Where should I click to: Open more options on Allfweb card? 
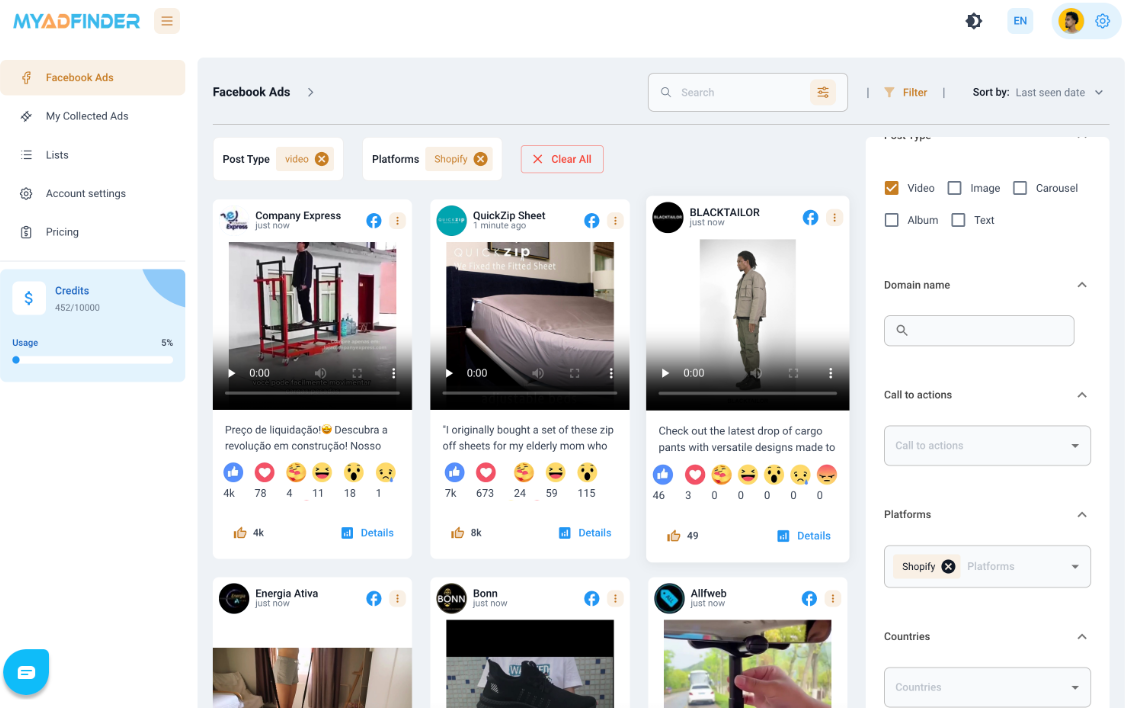pyautogui.click(x=833, y=598)
